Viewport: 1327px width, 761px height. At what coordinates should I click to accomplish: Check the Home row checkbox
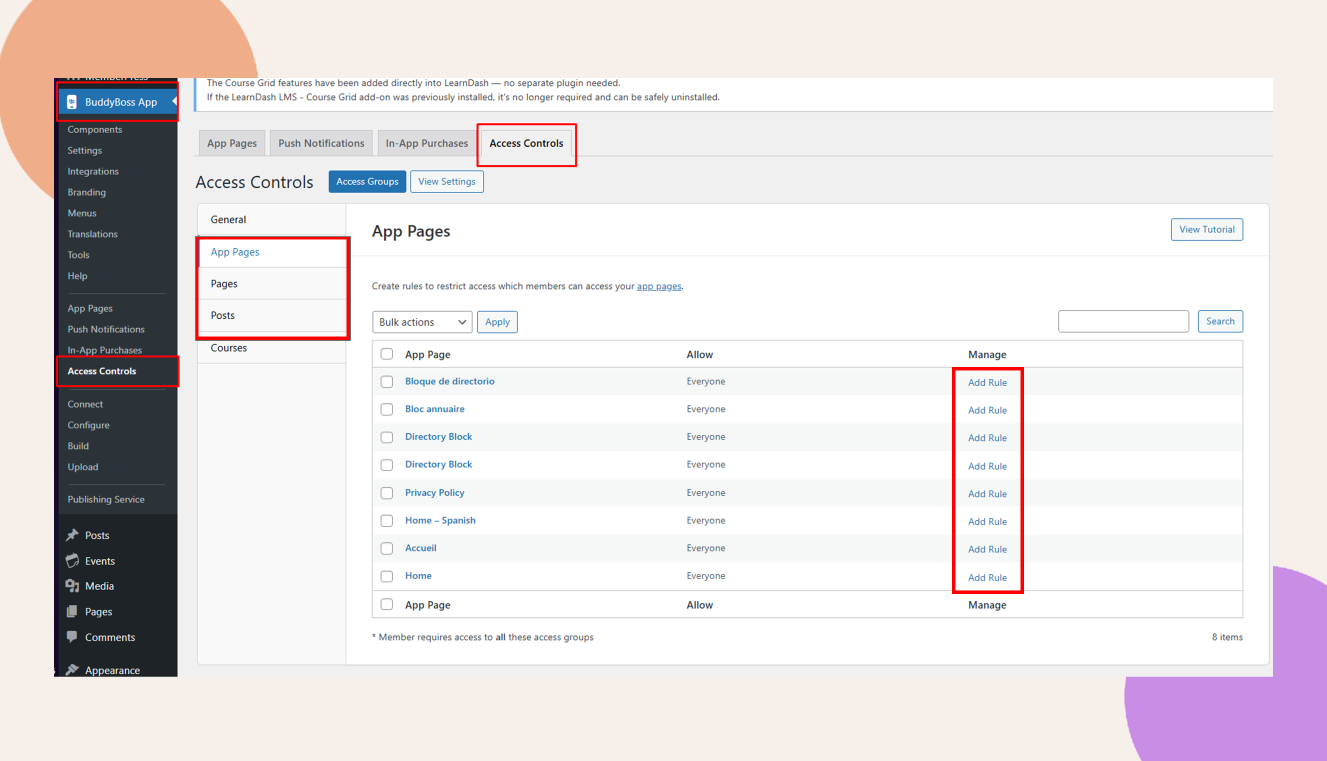[387, 576]
